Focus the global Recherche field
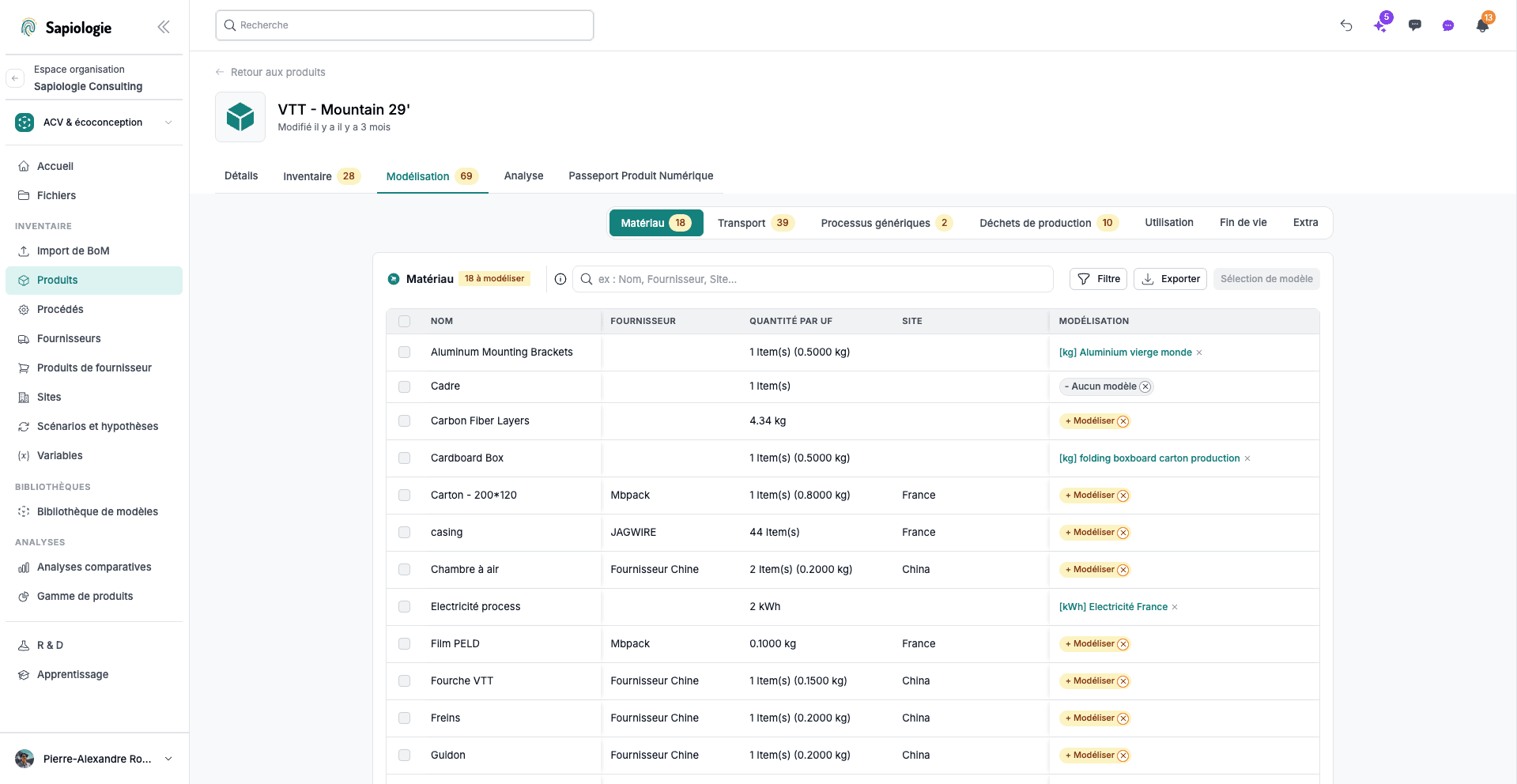1517x784 pixels. (405, 25)
